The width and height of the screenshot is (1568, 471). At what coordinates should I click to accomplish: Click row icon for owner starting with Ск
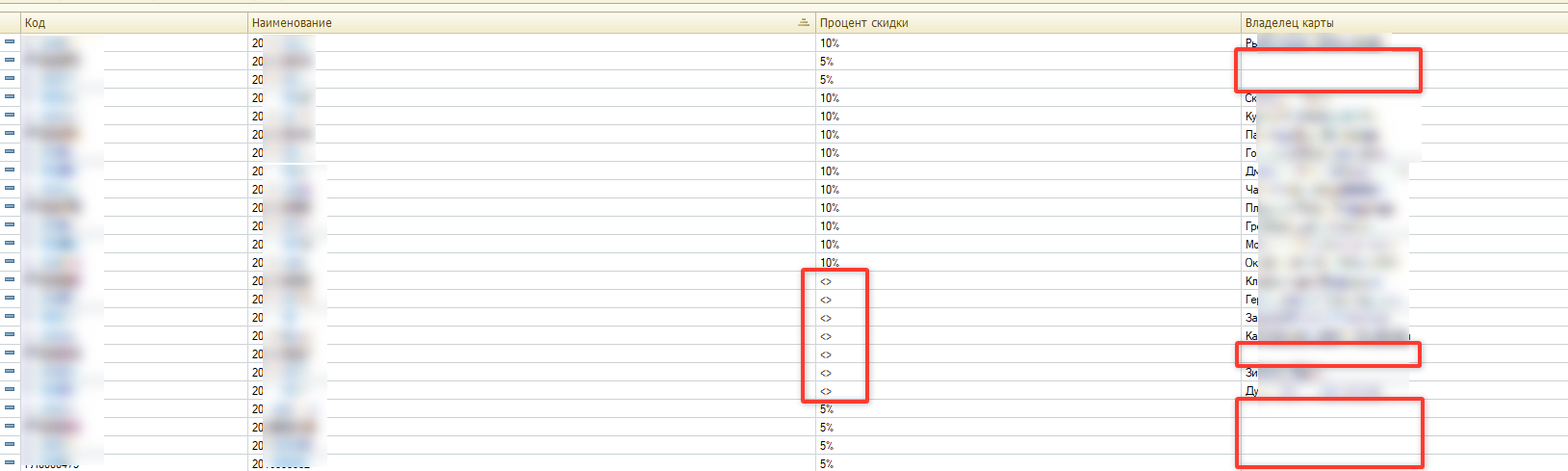(10, 96)
